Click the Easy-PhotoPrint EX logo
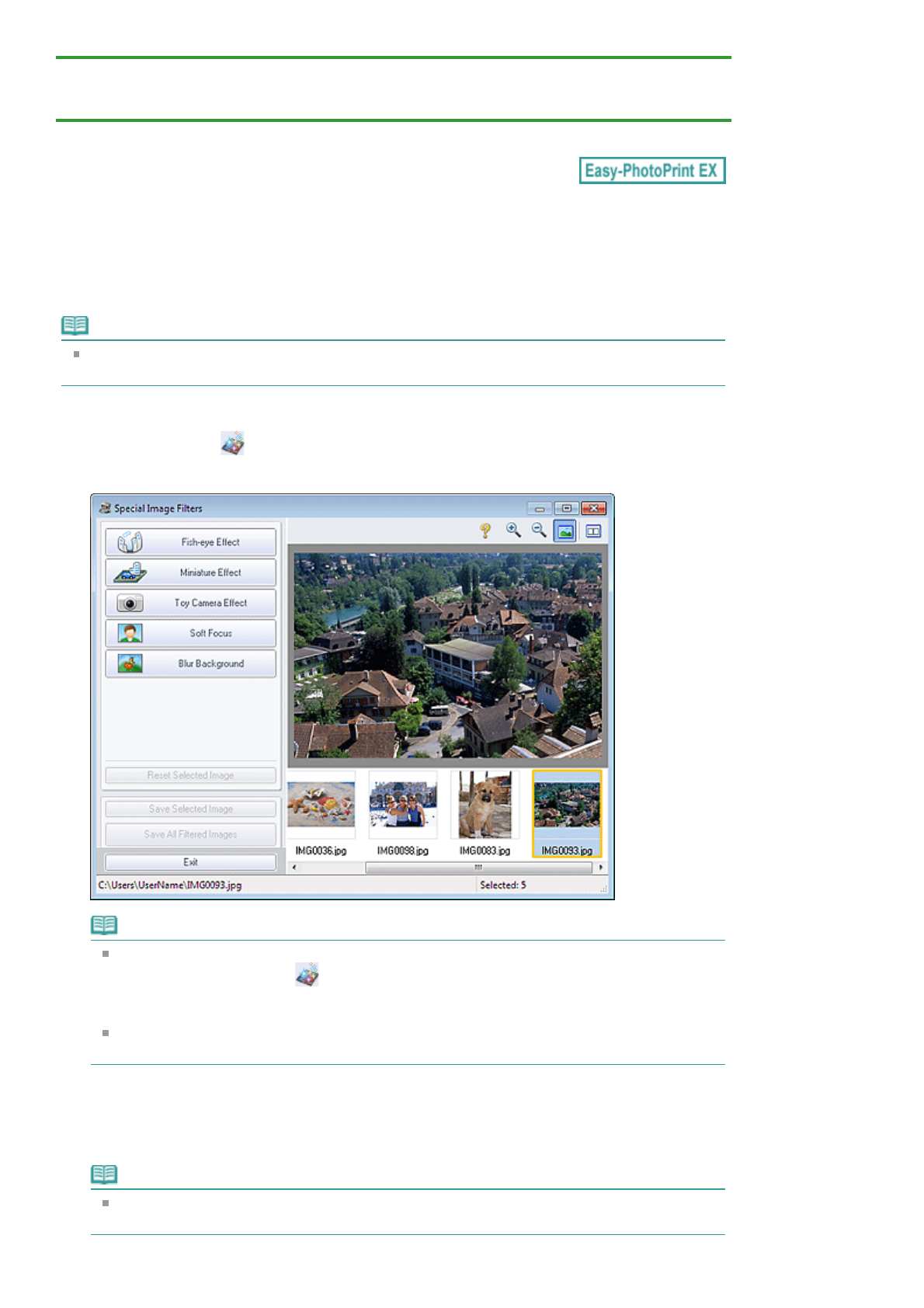 tap(652, 170)
